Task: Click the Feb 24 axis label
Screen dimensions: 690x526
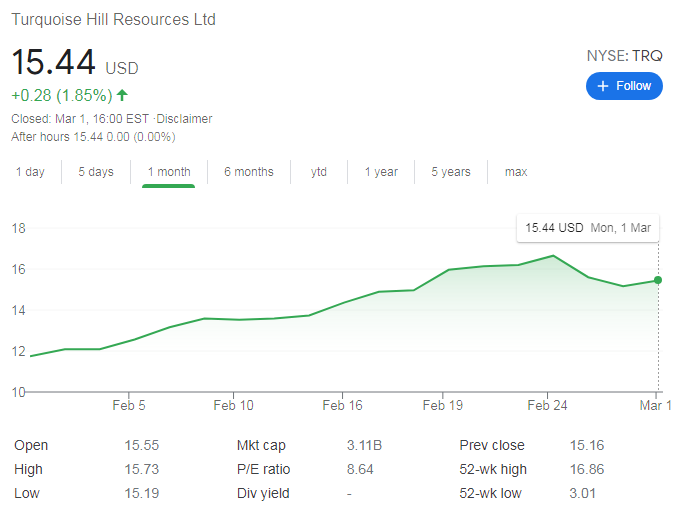Action: [x=547, y=405]
